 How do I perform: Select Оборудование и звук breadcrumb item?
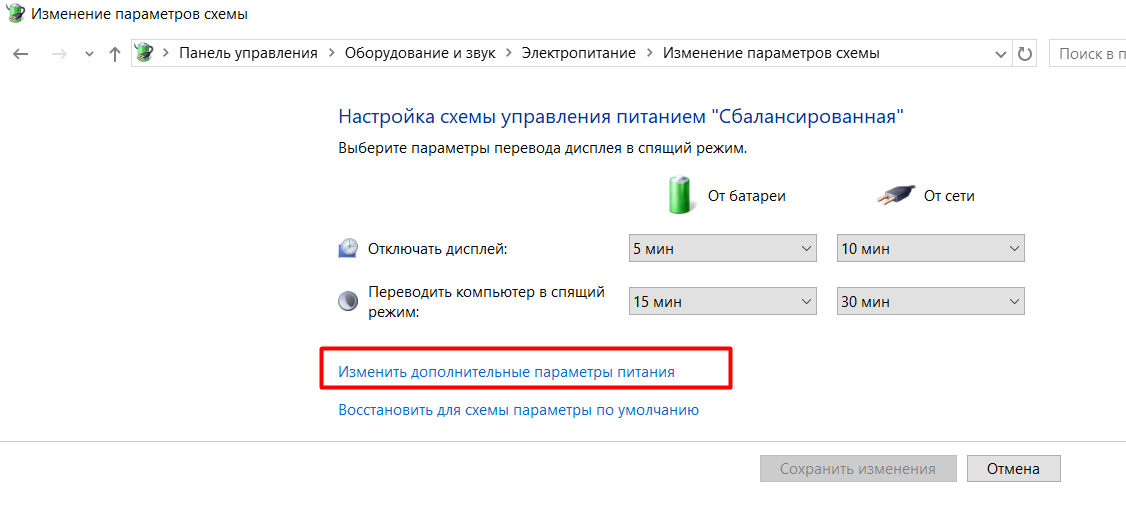420,53
